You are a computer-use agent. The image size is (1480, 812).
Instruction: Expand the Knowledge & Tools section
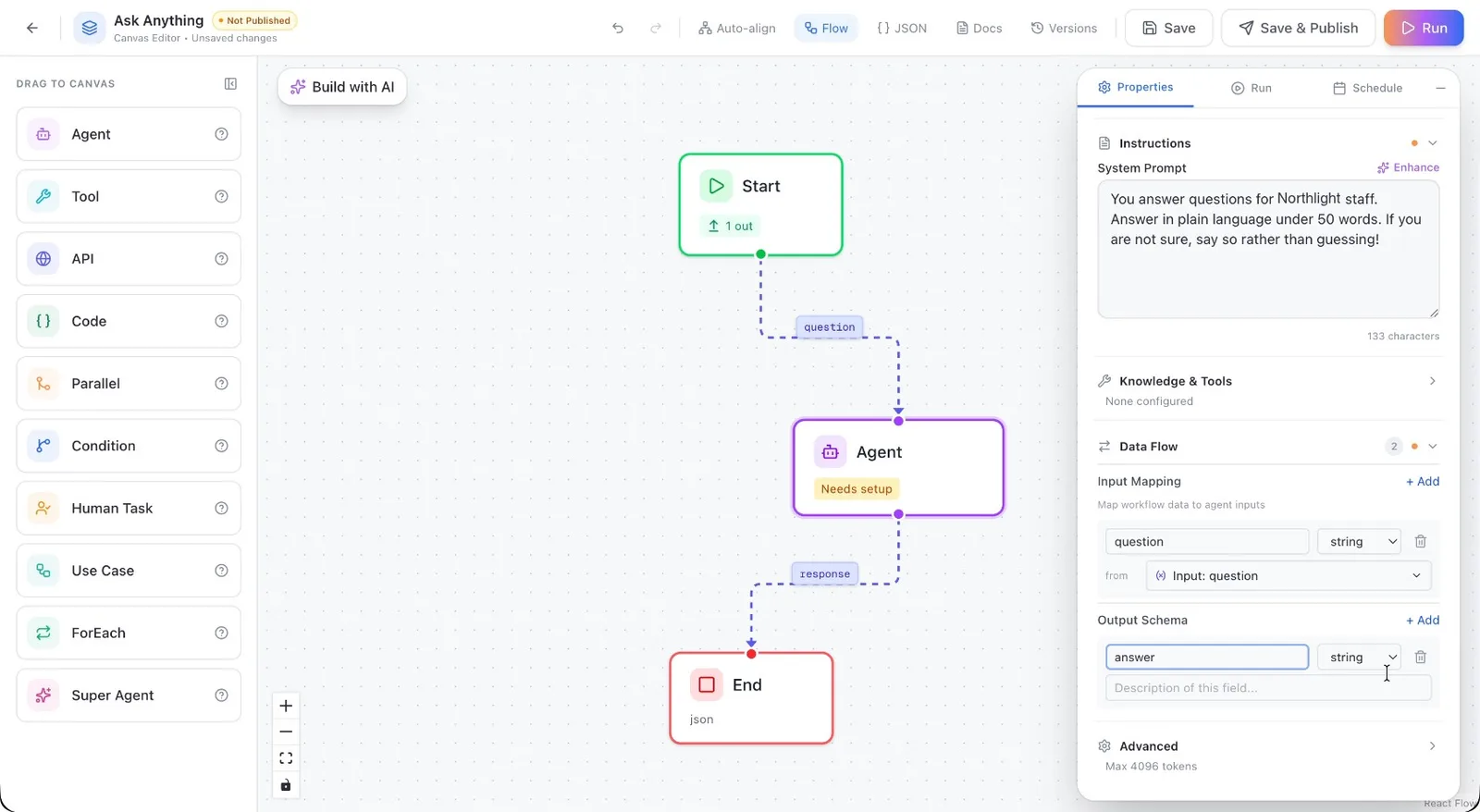1433,381
